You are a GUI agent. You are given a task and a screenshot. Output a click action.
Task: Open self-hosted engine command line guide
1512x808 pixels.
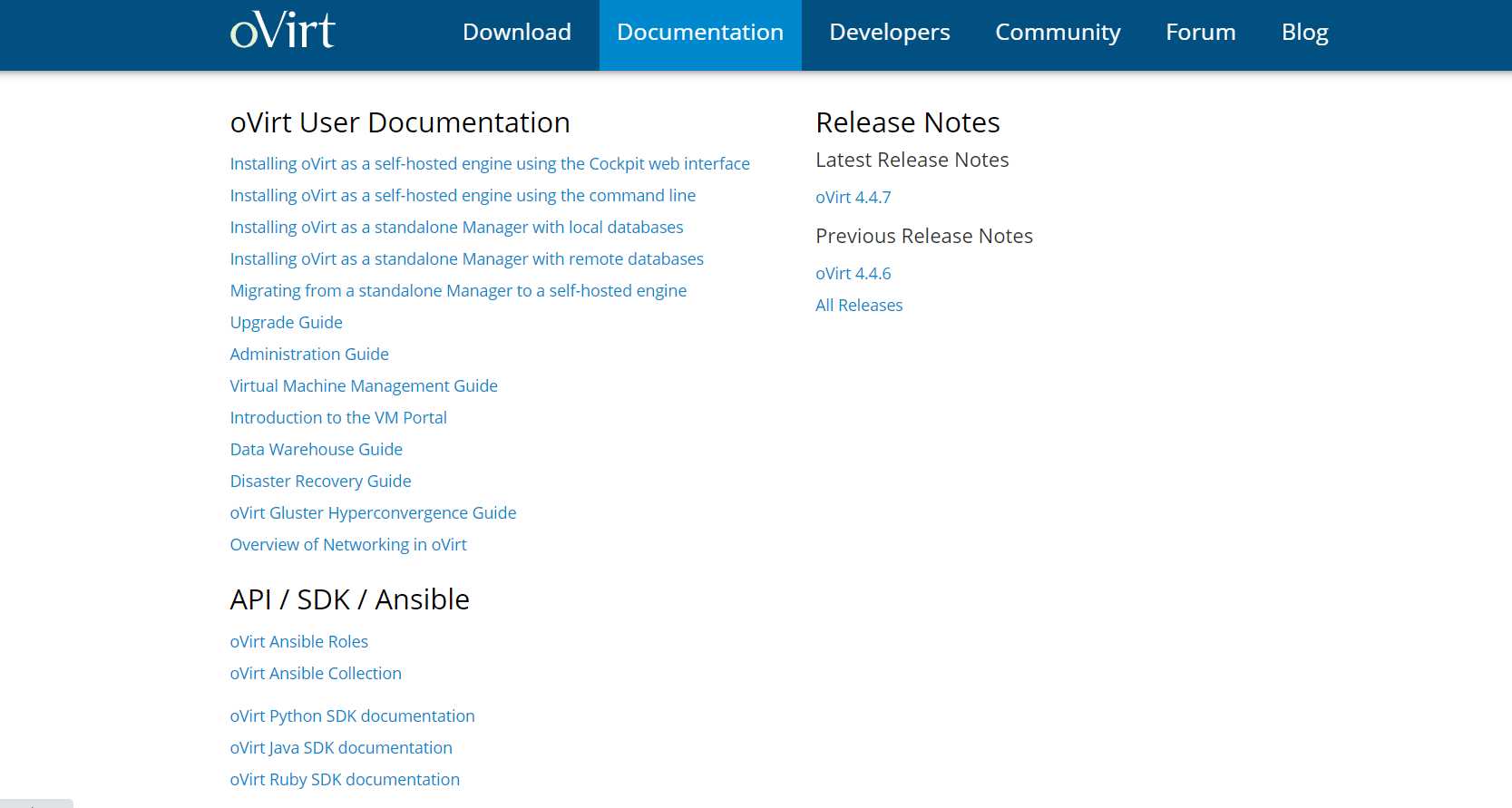(463, 196)
